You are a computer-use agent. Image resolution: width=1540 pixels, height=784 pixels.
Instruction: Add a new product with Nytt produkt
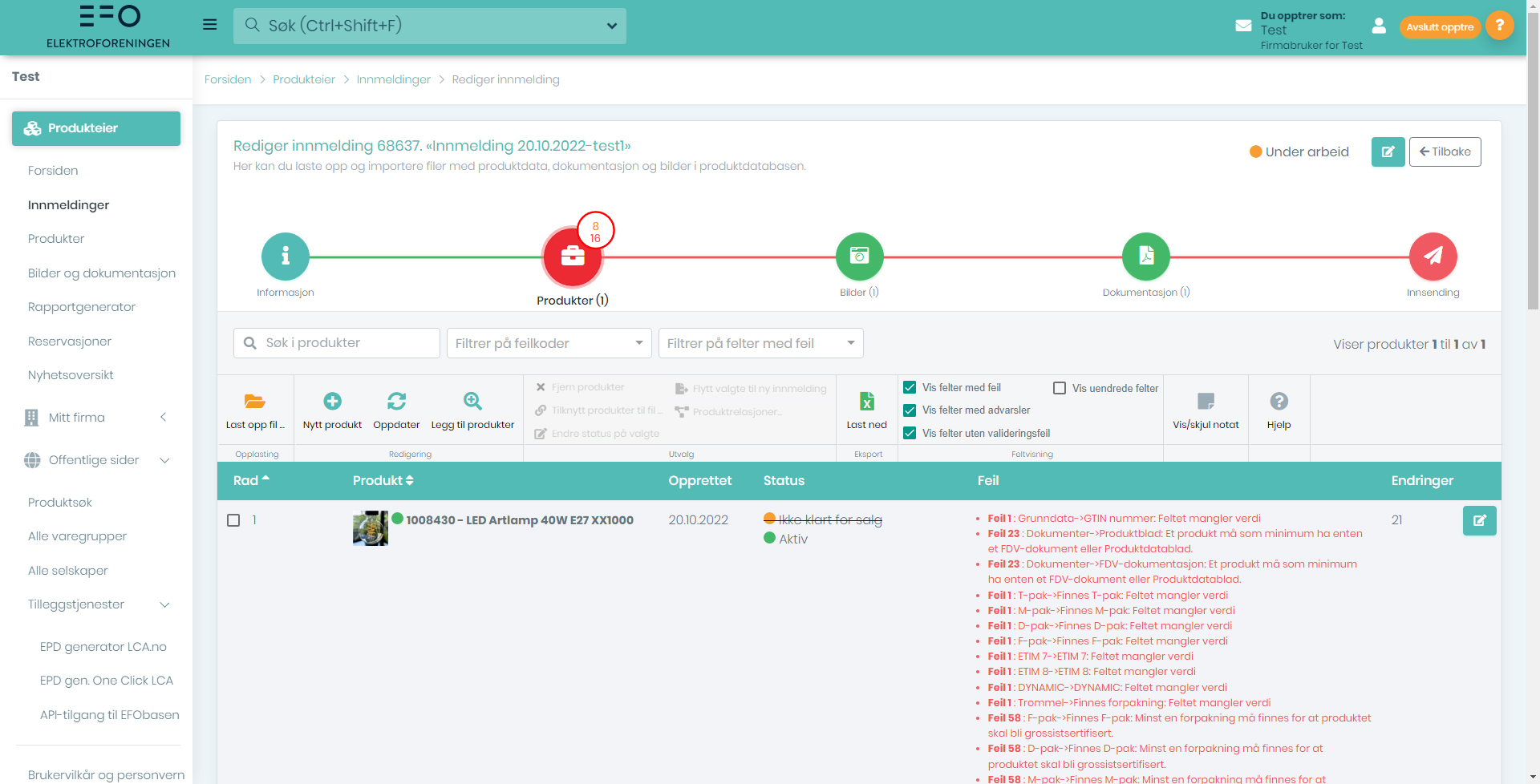[x=332, y=402]
